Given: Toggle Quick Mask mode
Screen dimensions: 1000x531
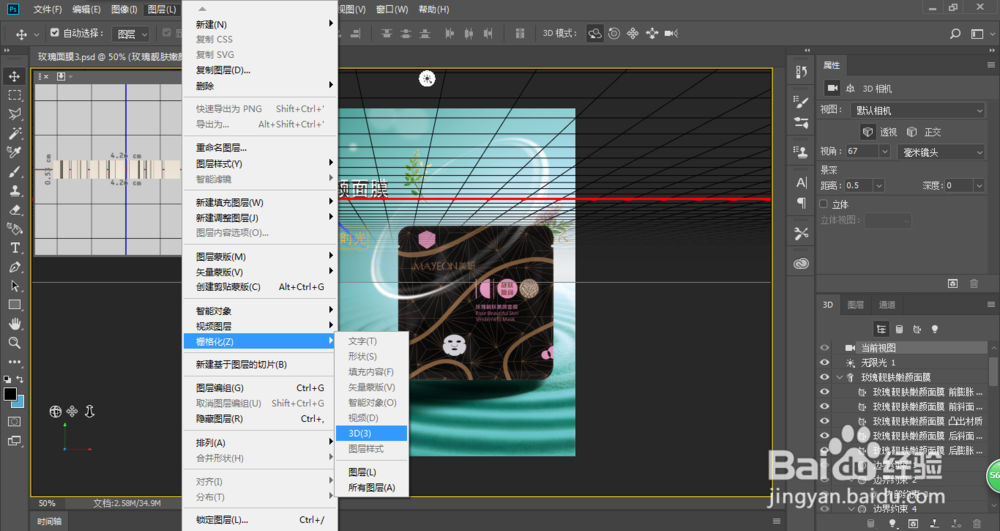Looking at the screenshot, I should [x=14, y=421].
